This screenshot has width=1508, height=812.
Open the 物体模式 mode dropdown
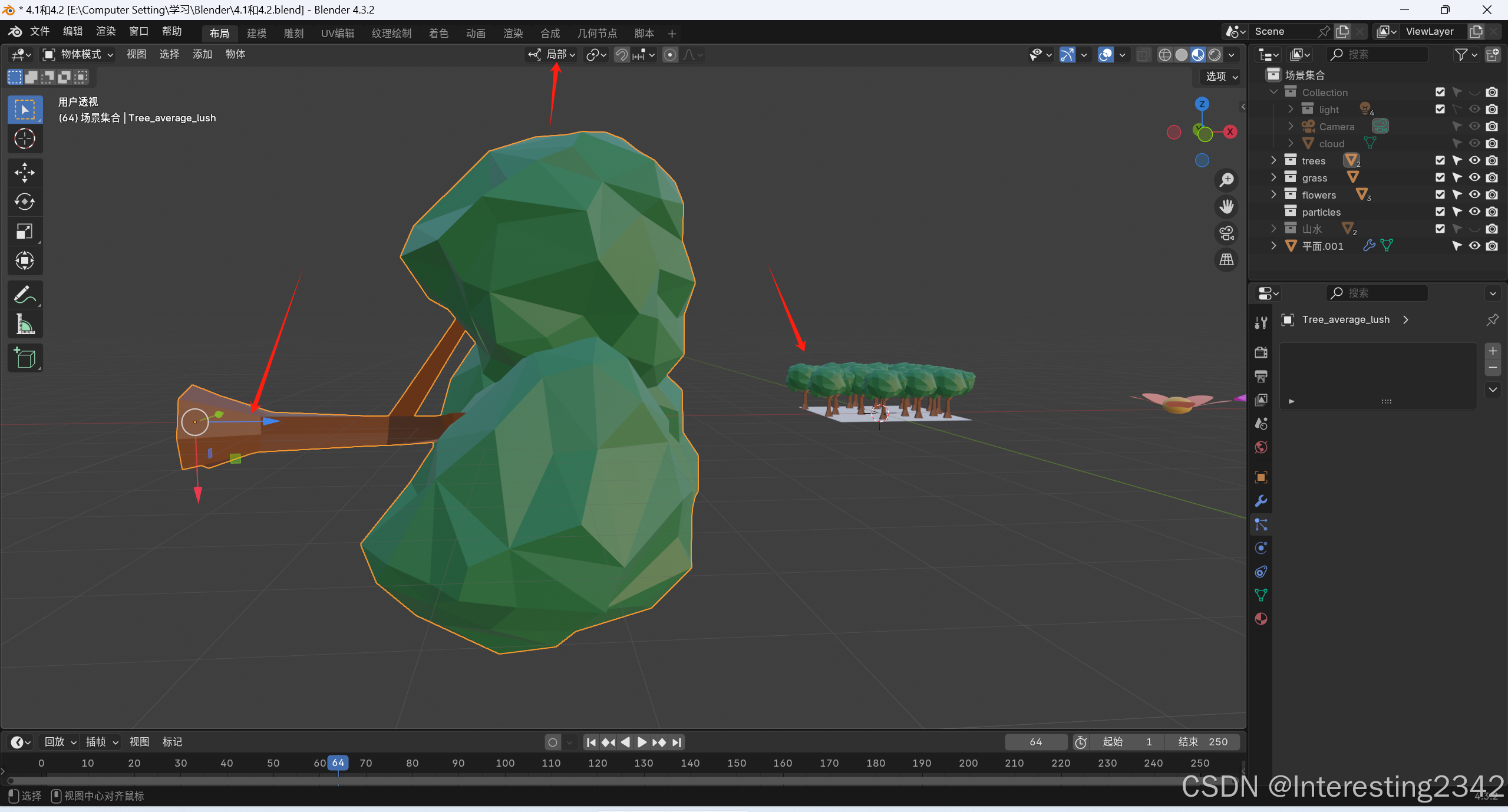coord(79,54)
